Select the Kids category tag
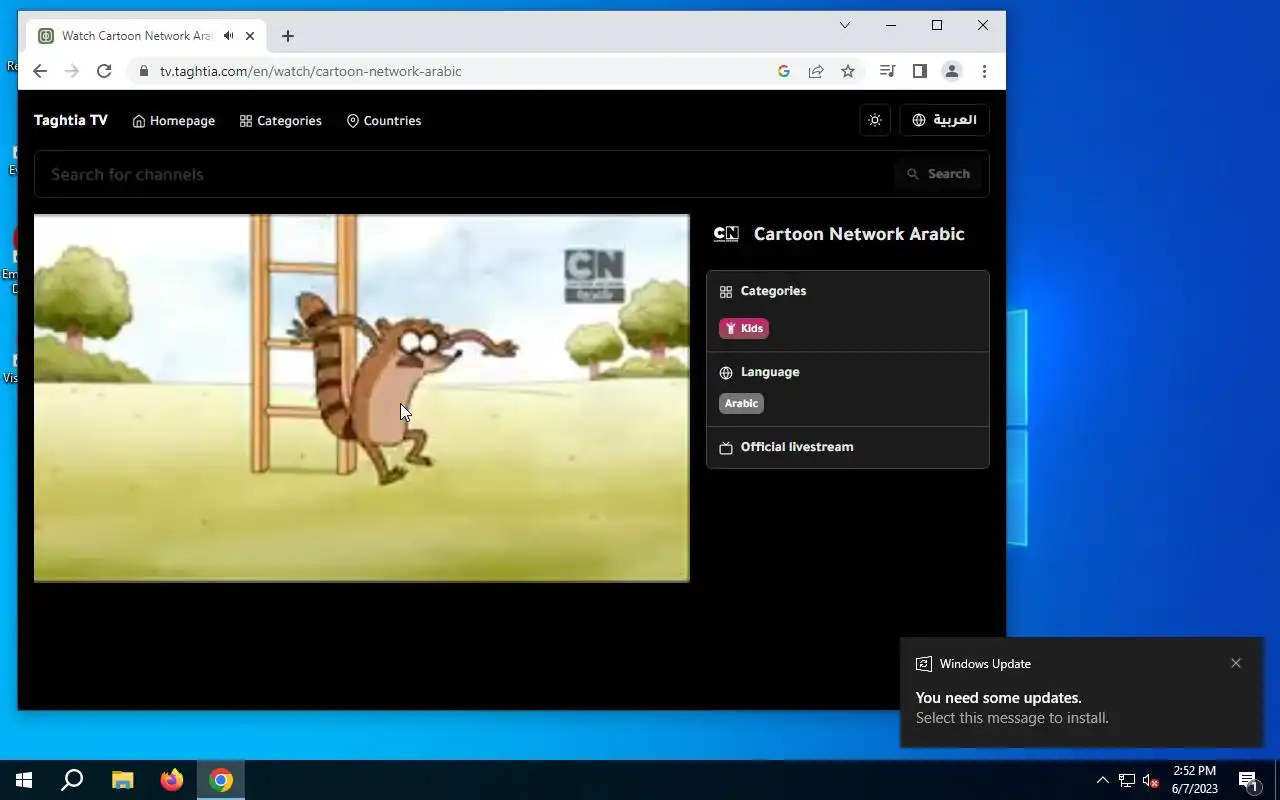1280x800 pixels. 744,328
